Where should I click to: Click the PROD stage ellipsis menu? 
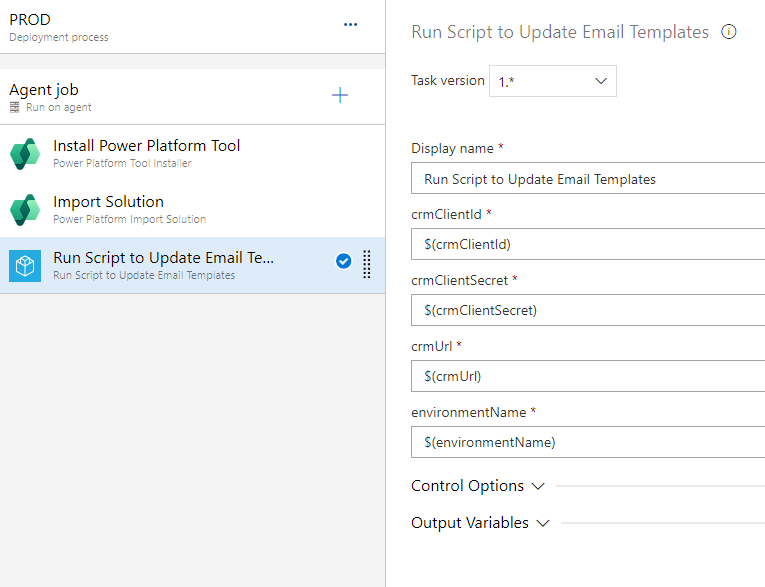coord(350,25)
